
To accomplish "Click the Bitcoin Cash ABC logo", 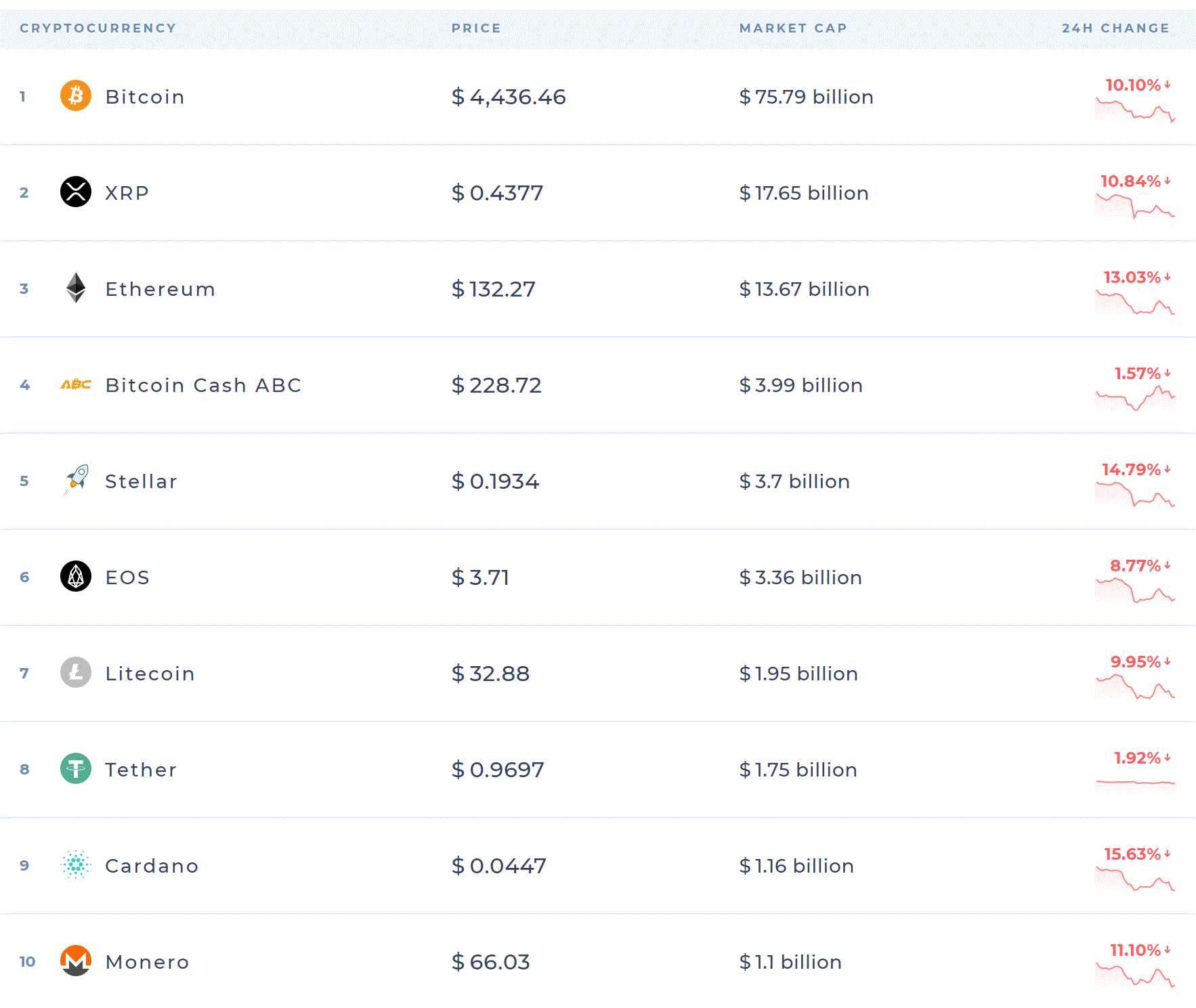I will point(76,385).
